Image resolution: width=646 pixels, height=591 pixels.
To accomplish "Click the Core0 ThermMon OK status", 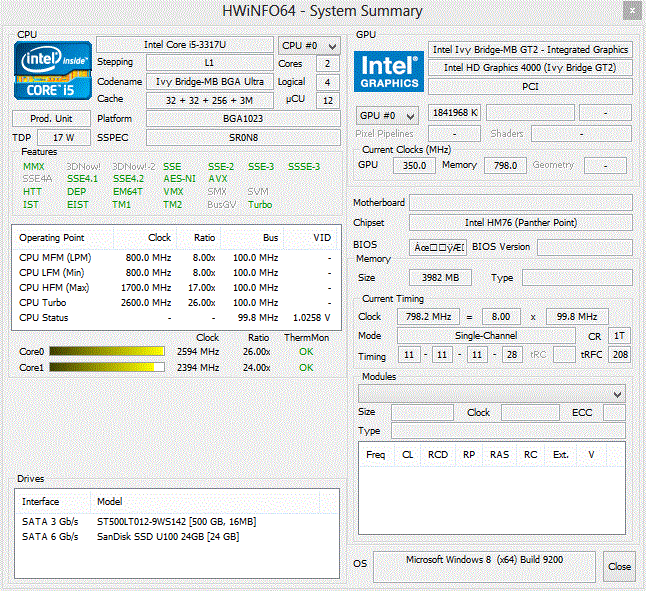I will point(306,352).
